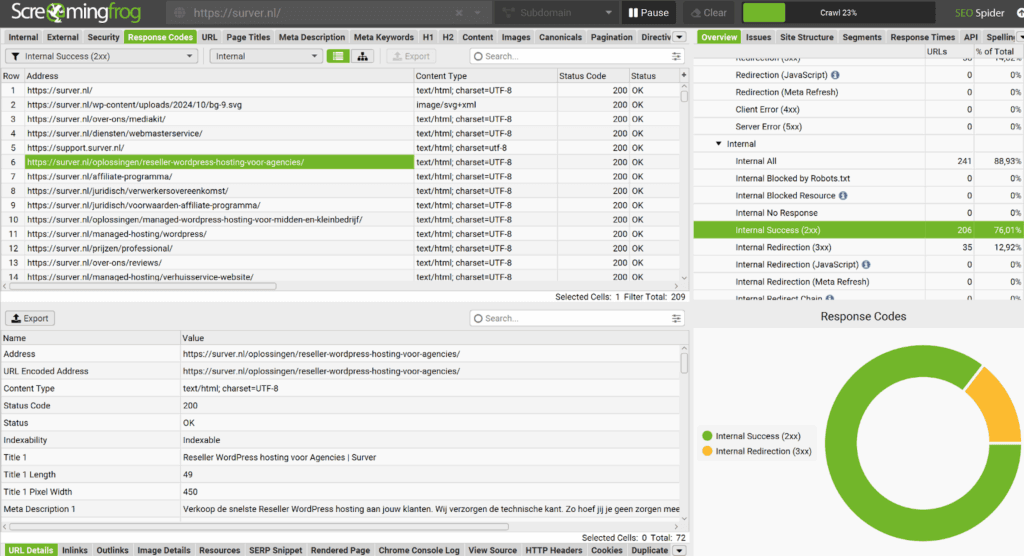Viewport: 1024px width, 556px height.
Task: Expand the bottom tabs overflow arrow
Action: pos(679,550)
